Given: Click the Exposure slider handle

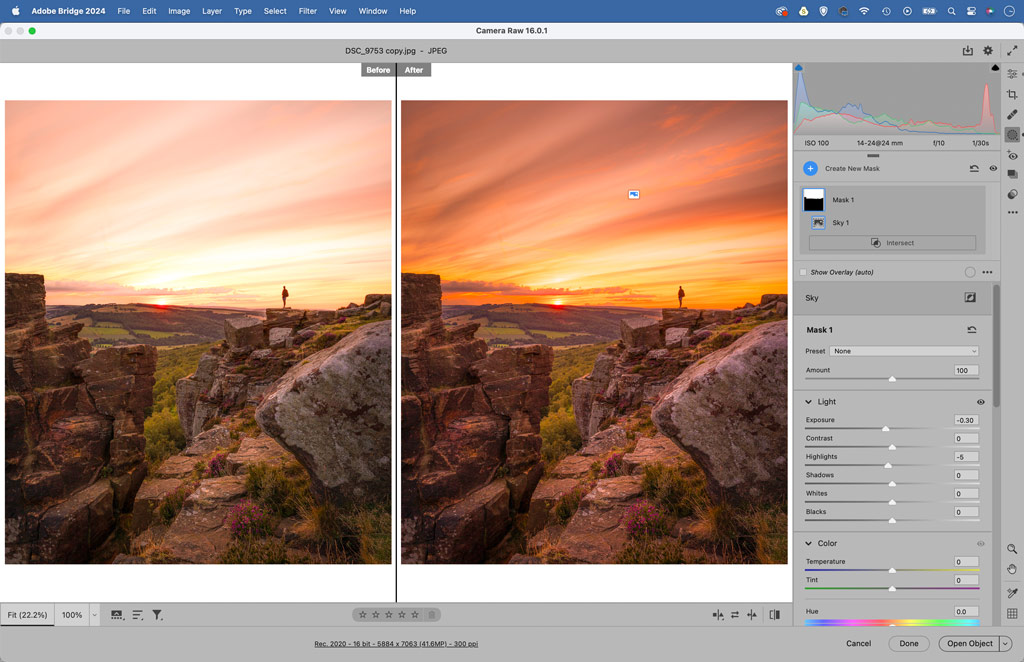Looking at the screenshot, I should pyautogui.click(x=886, y=429).
